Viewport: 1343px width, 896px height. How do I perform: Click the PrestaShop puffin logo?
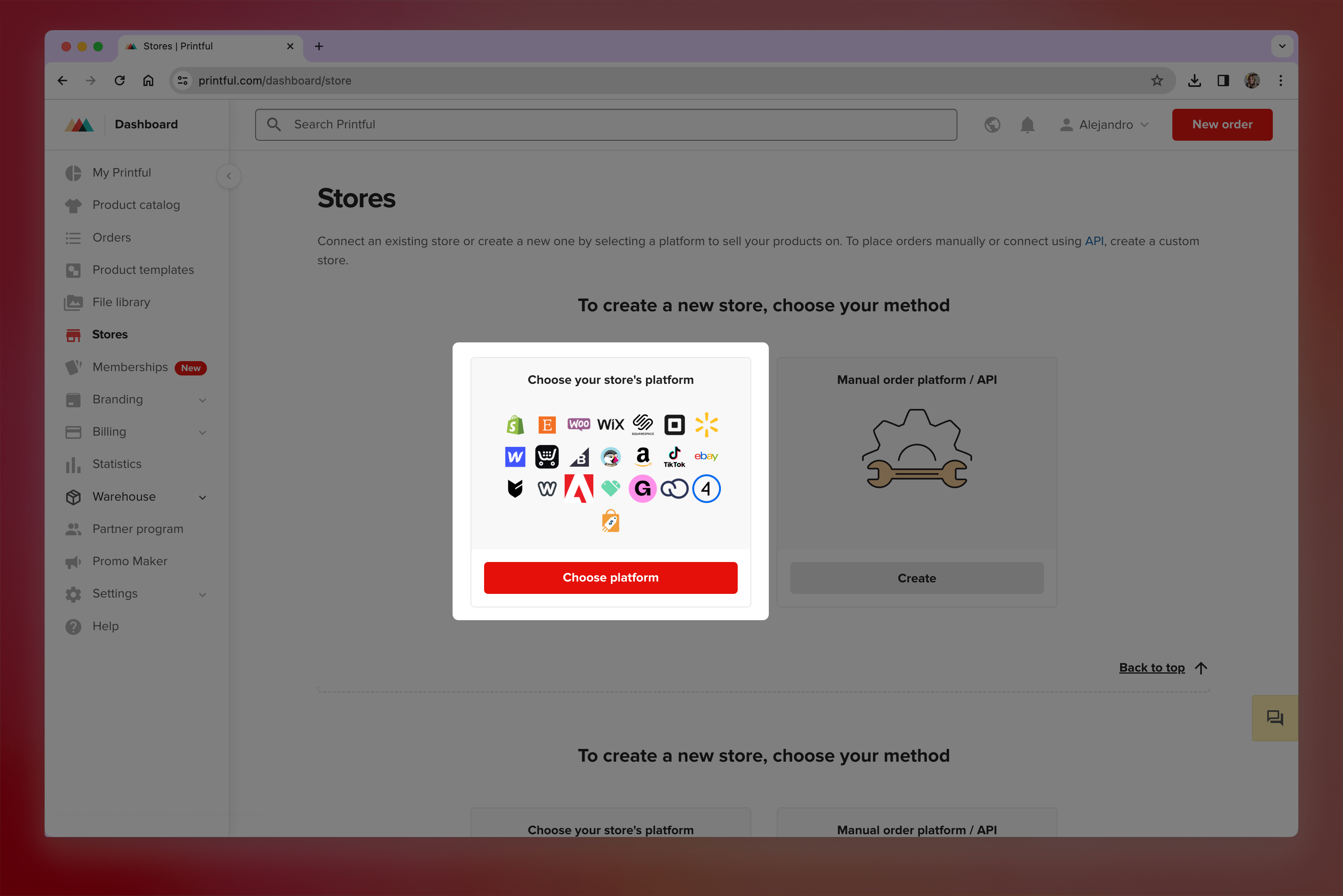point(610,457)
